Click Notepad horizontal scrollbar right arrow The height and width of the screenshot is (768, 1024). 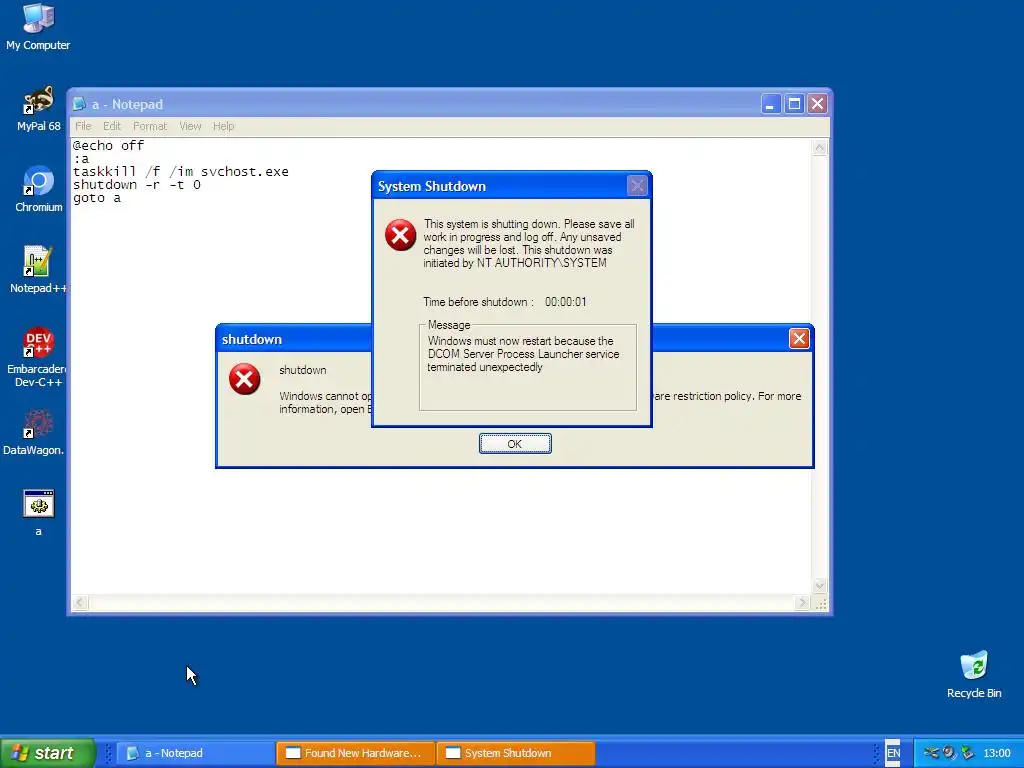point(803,603)
